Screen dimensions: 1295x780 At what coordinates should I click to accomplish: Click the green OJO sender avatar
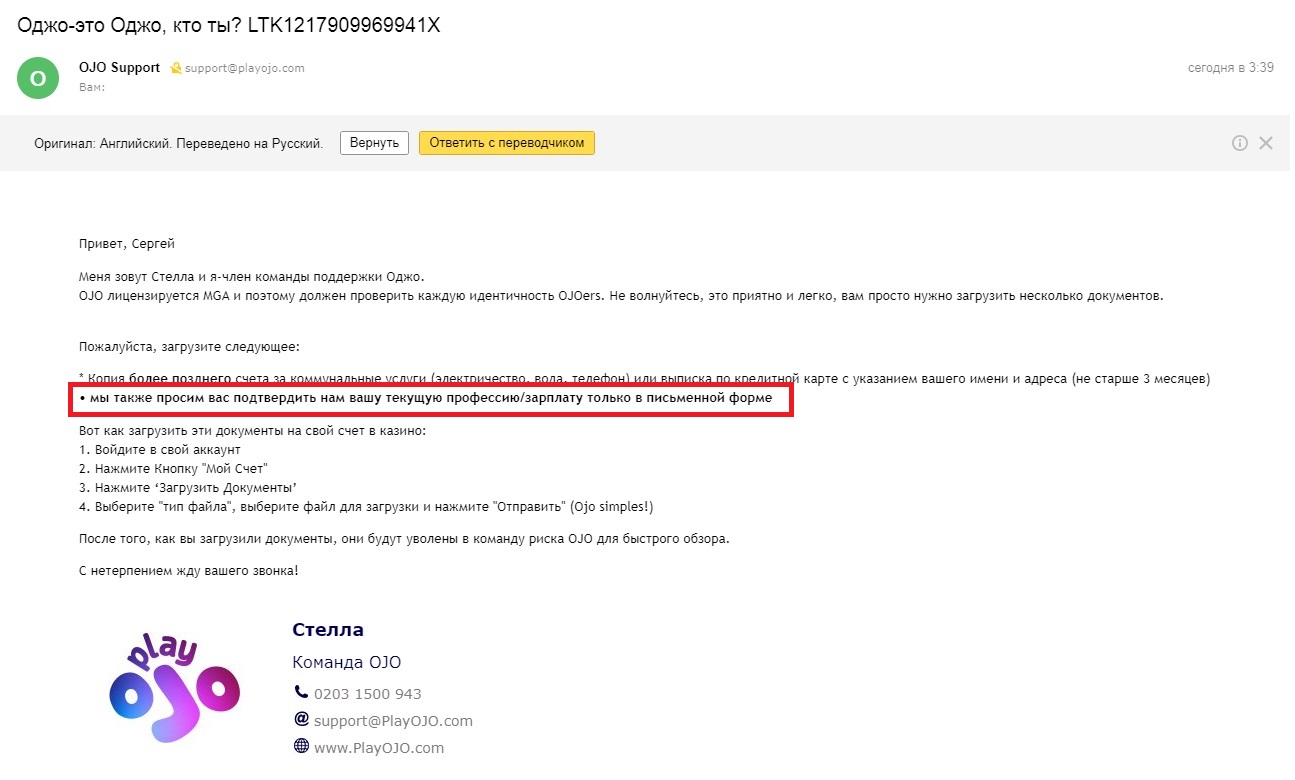coord(37,78)
